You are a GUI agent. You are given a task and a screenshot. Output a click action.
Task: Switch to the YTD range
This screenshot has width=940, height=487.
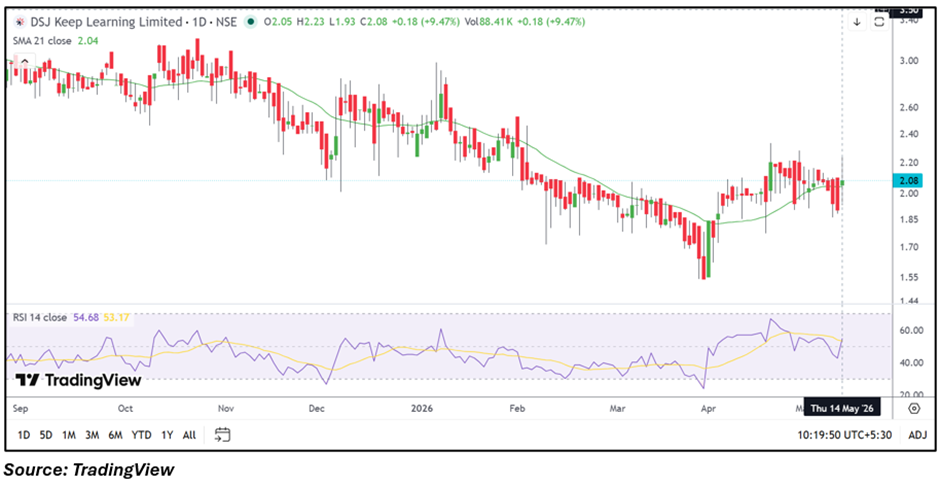[141, 435]
